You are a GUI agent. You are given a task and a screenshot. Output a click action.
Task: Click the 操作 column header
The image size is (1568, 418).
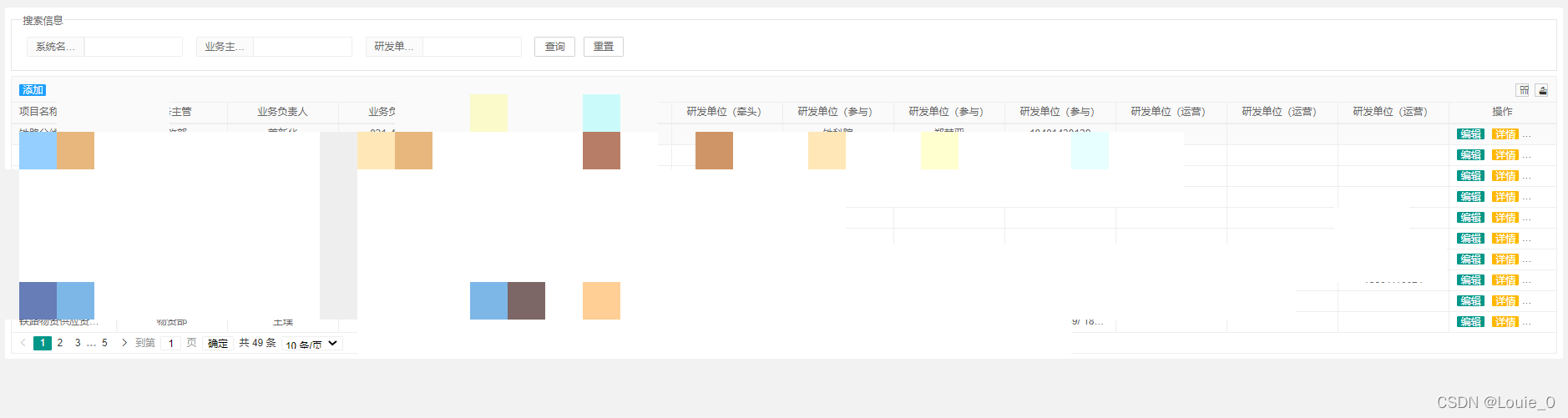1502,111
